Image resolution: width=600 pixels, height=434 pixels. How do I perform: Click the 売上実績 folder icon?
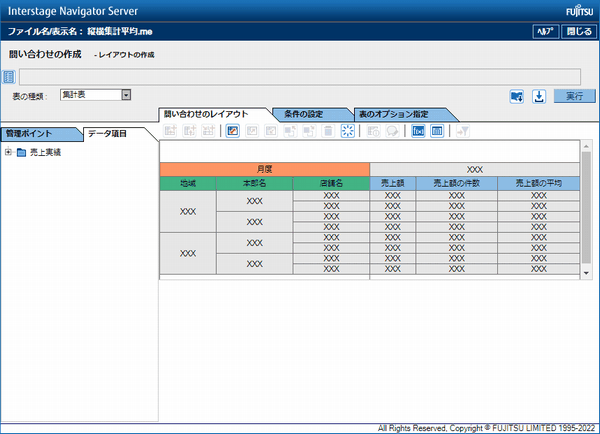[x=21, y=153]
